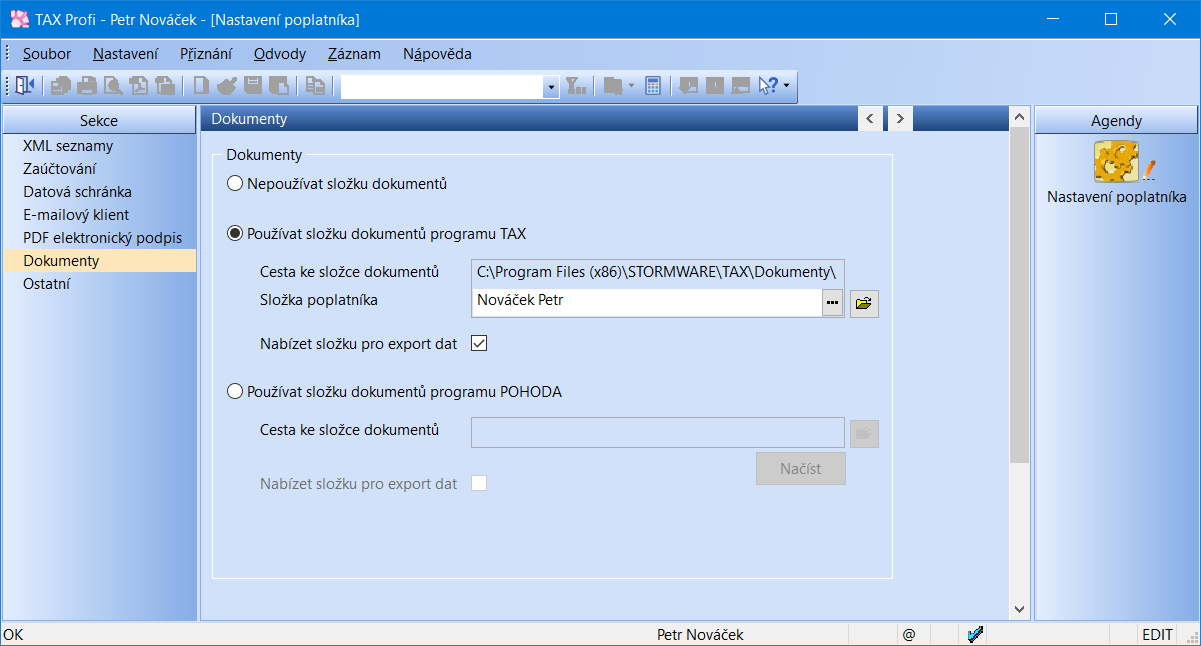Click ellipsis button in Složka poplatníka field
Screen dimensions: 1201x646
pos(832,302)
